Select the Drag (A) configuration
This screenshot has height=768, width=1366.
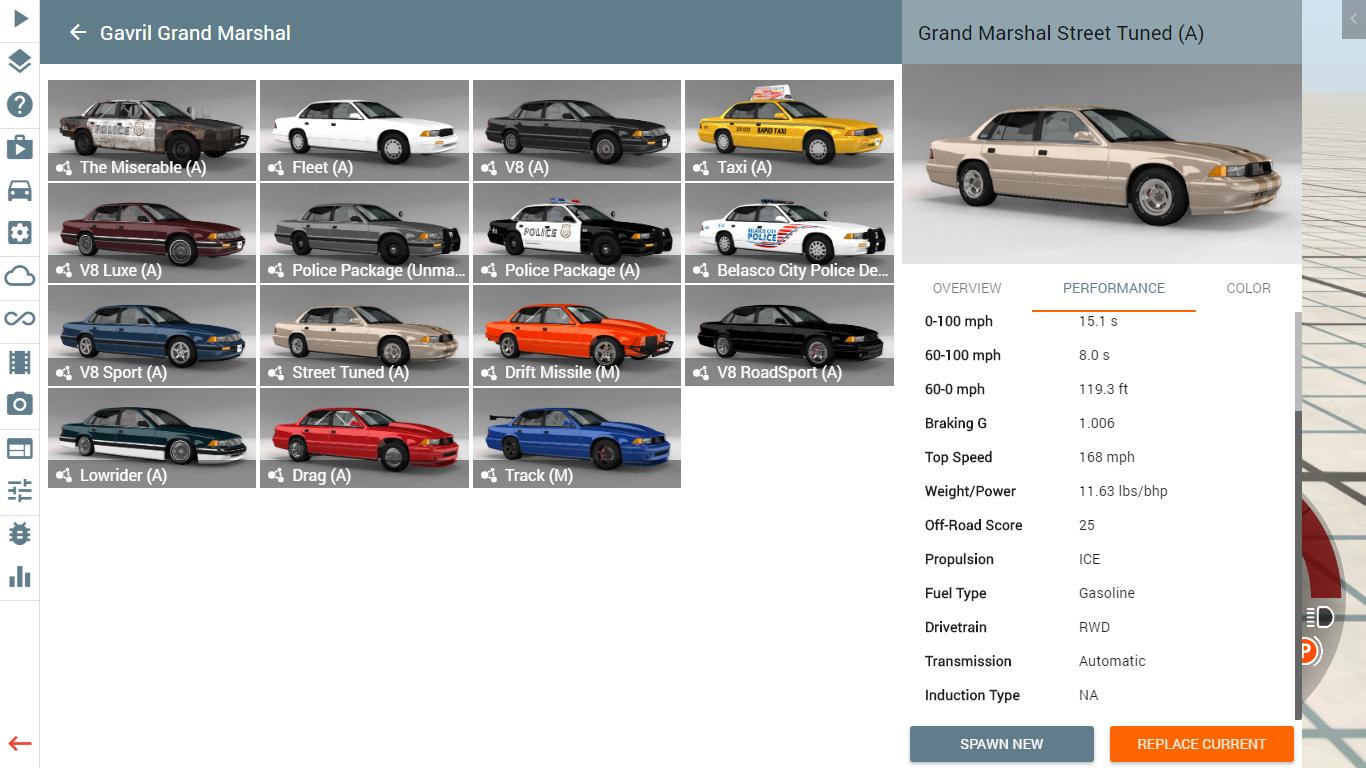click(364, 438)
